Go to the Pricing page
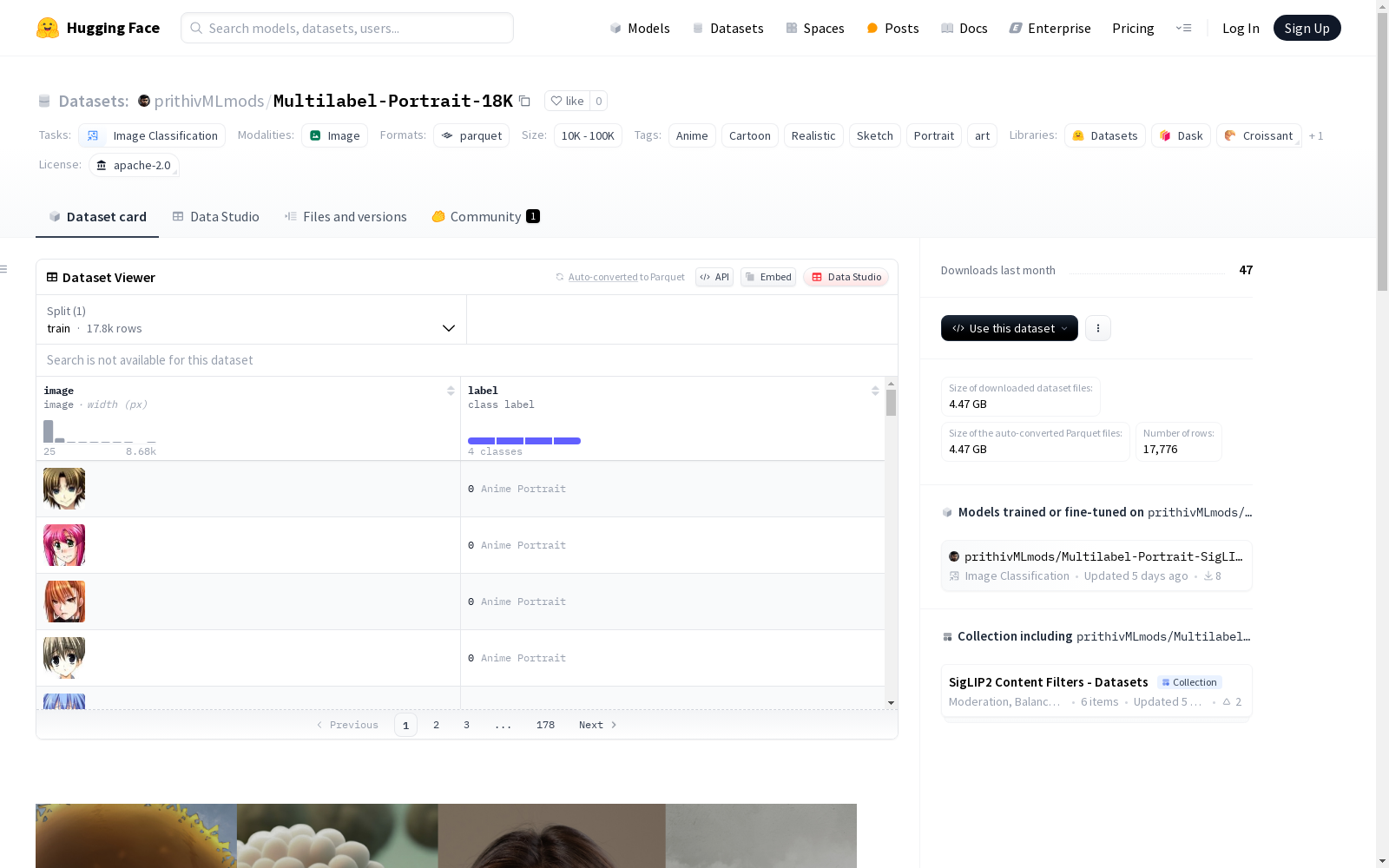The width and height of the screenshot is (1389, 868). (x=1133, y=28)
